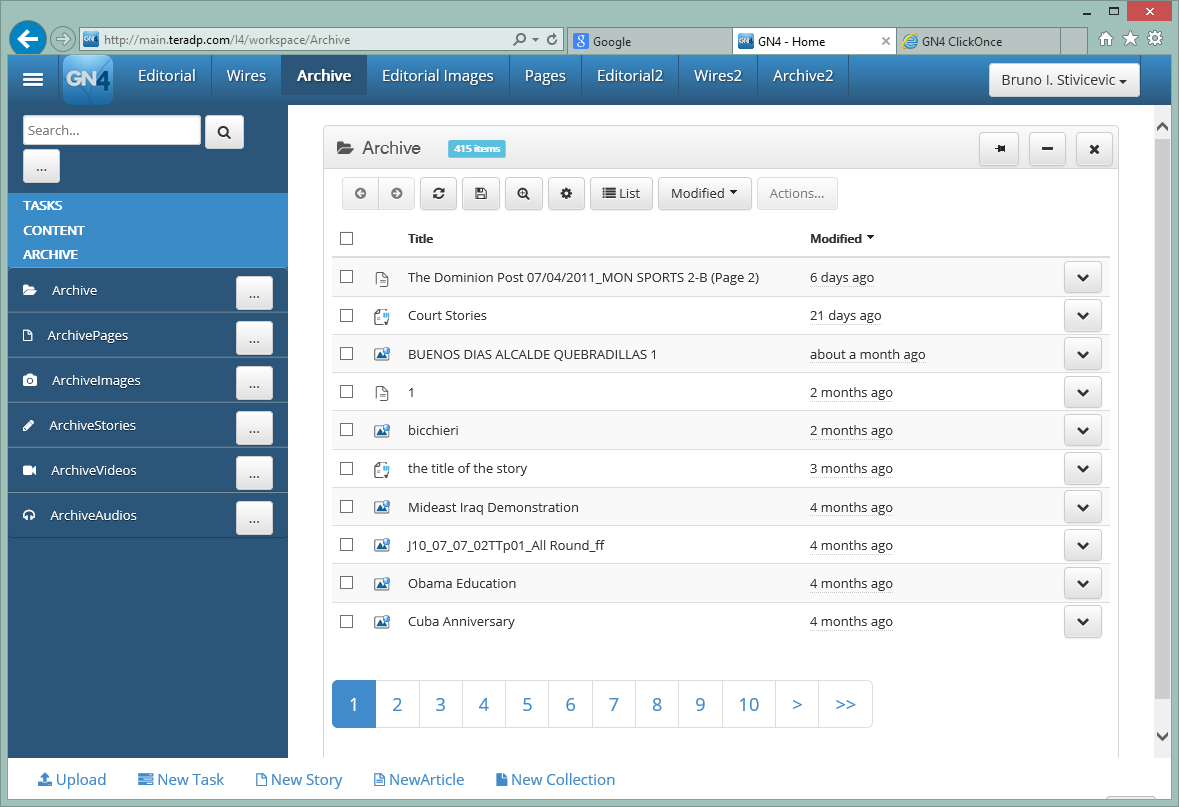Screen dimensions: 1179x807
Task: Go forward with the panel forward arrow
Action: tap(396, 193)
